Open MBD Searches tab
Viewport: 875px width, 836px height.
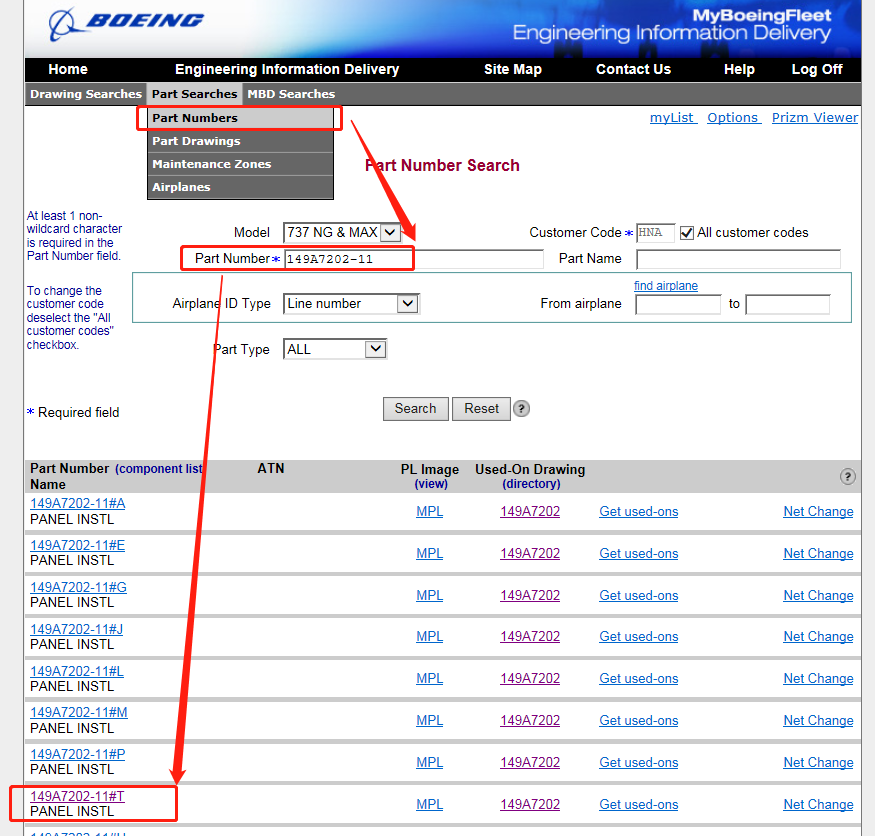pyautogui.click(x=291, y=94)
